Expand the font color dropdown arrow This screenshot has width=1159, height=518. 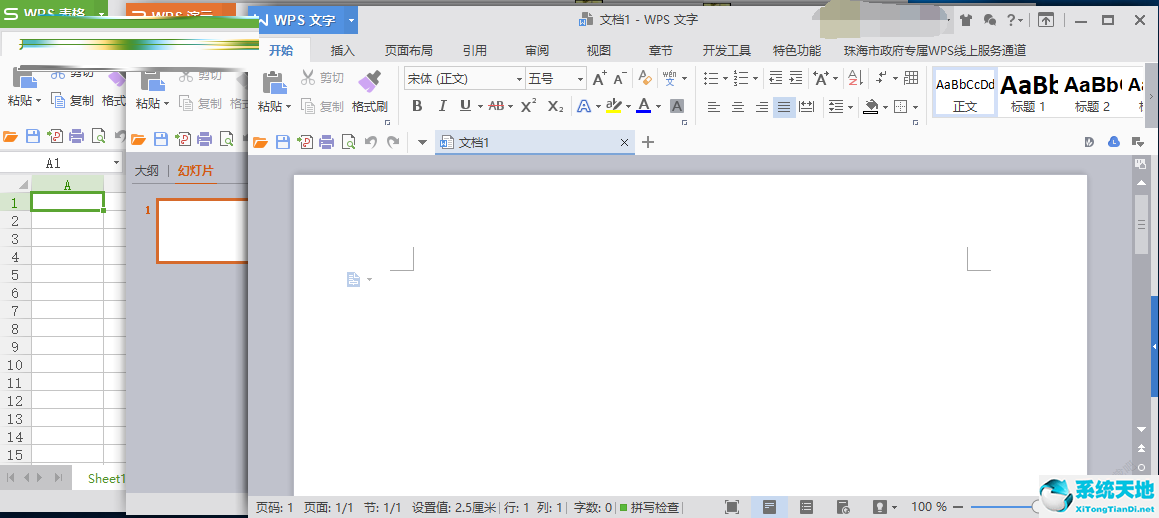(x=658, y=107)
